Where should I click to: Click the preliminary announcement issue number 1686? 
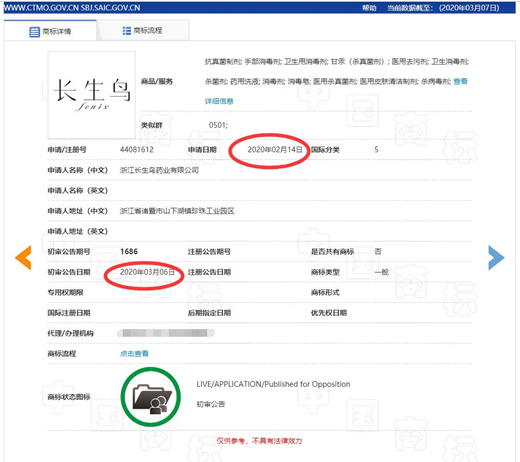tap(129, 251)
